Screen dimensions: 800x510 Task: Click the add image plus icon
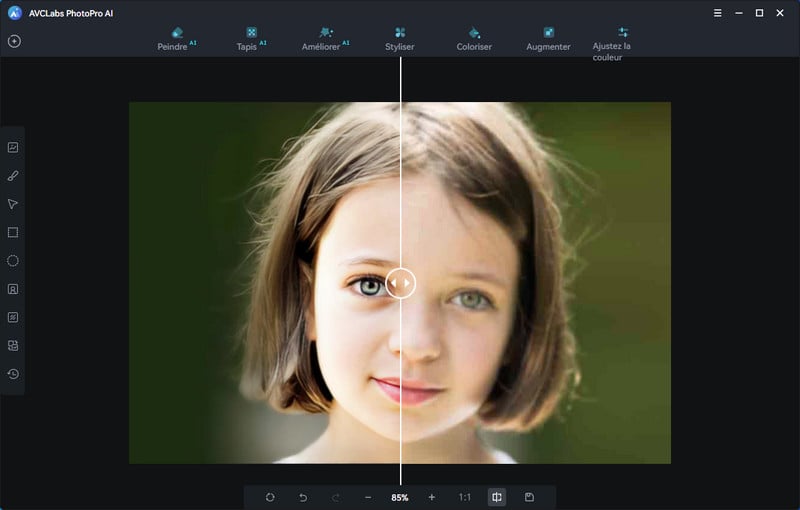coord(14,41)
